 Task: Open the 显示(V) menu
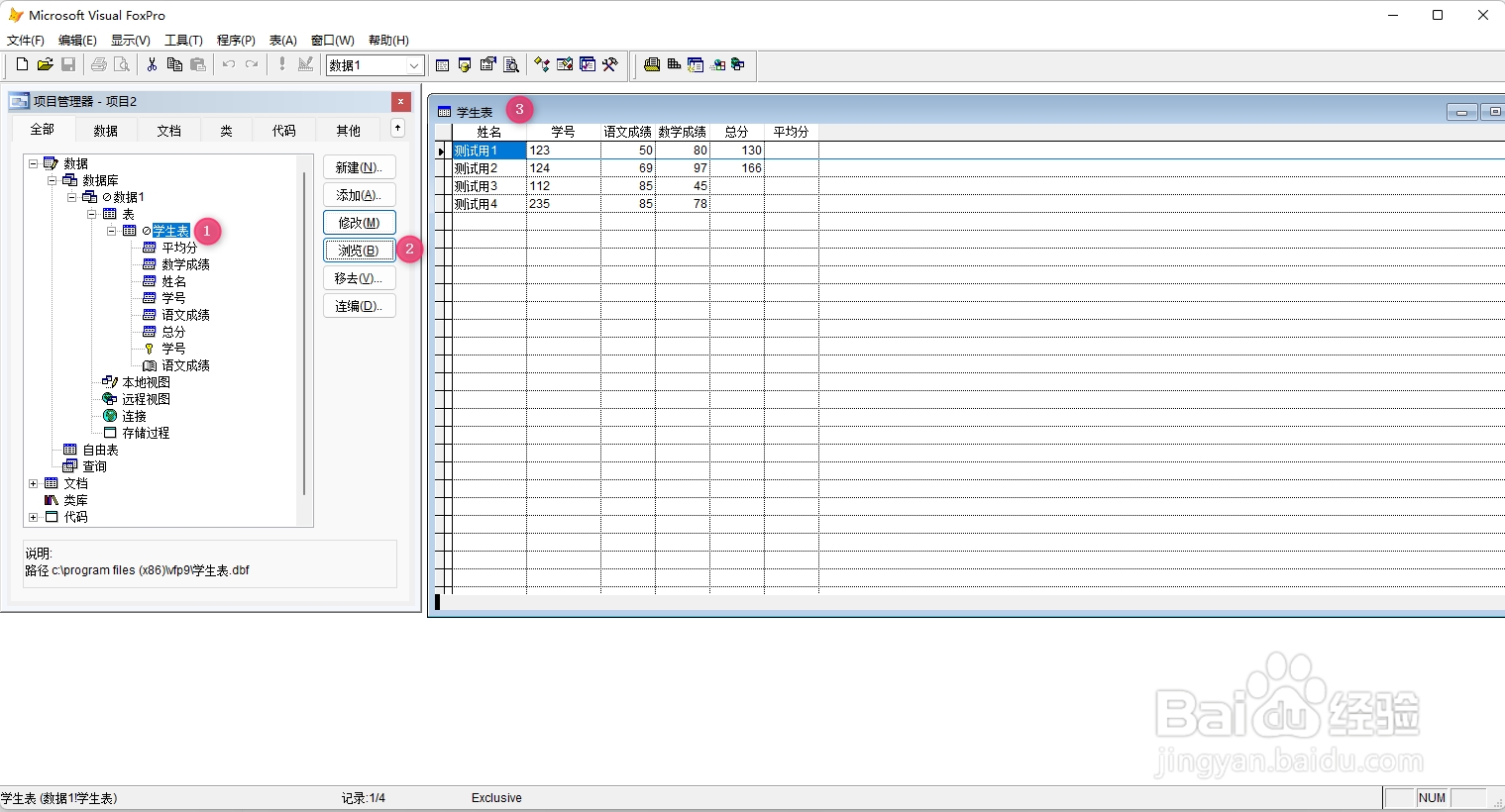tap(130, 41)
